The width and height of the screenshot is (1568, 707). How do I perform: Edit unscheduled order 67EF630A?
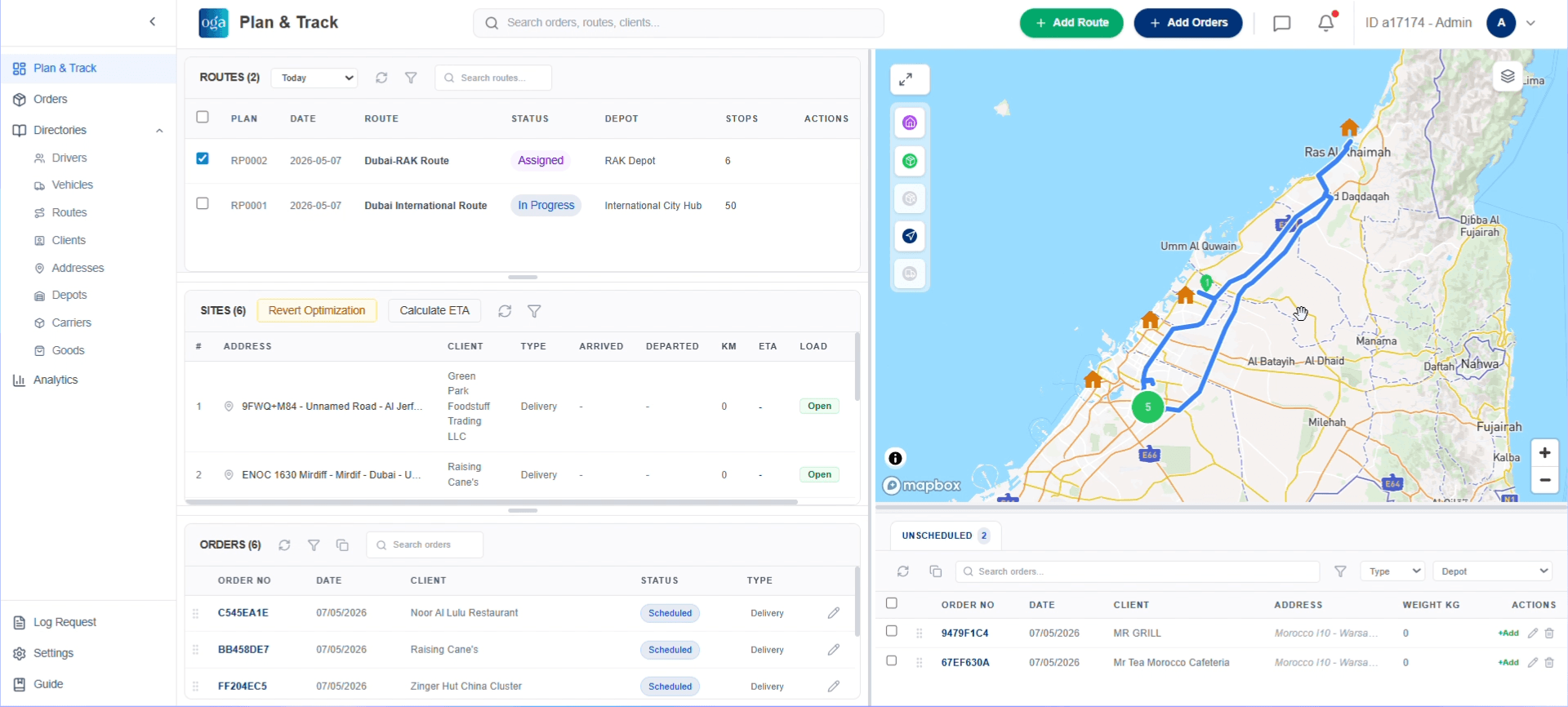click(1533, 663)
